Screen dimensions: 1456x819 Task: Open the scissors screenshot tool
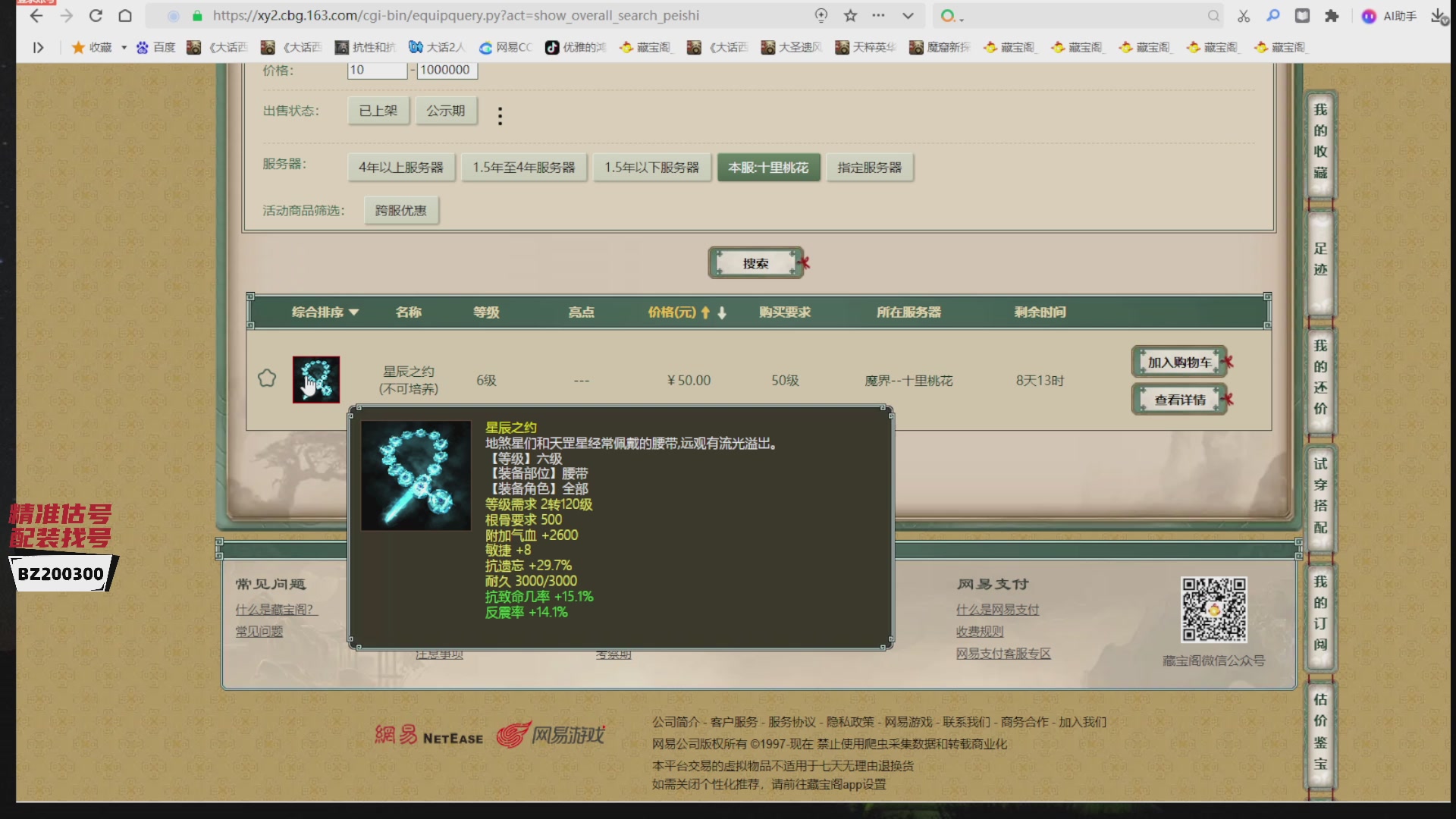(1244, 15)
